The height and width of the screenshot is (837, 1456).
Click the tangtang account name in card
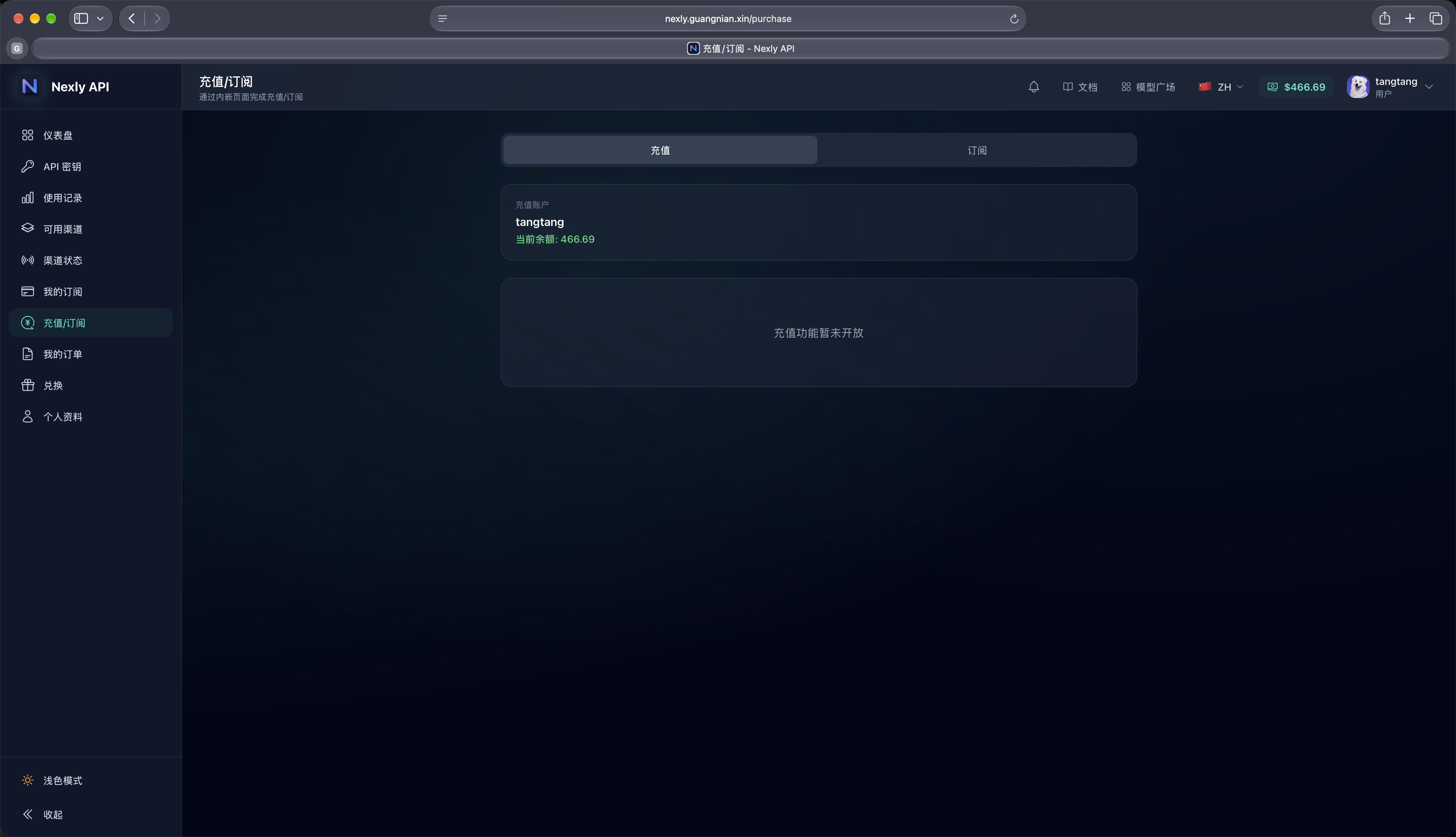pyautogui.click(x=540, y=222)
